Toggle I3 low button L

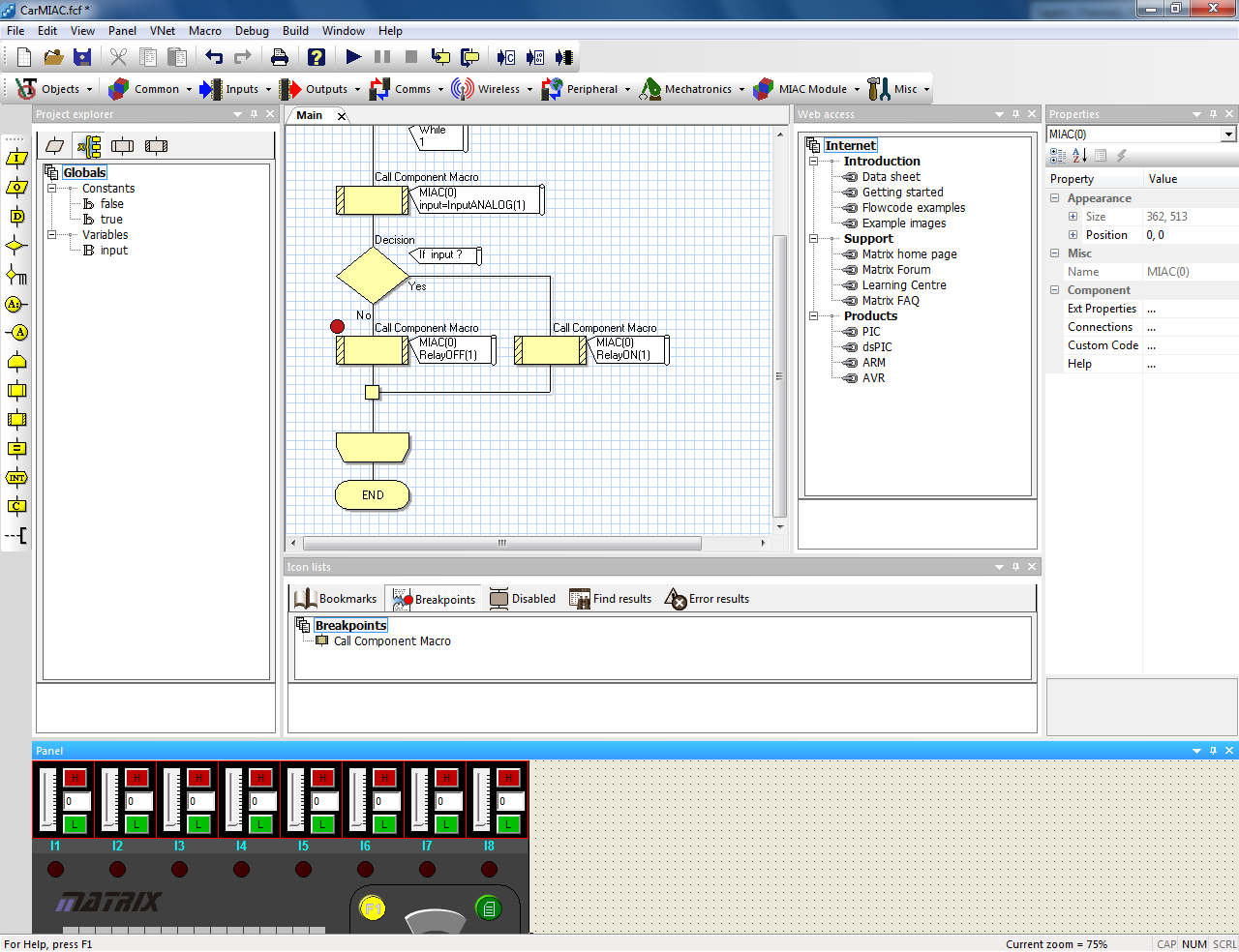(x=198, y=824)
